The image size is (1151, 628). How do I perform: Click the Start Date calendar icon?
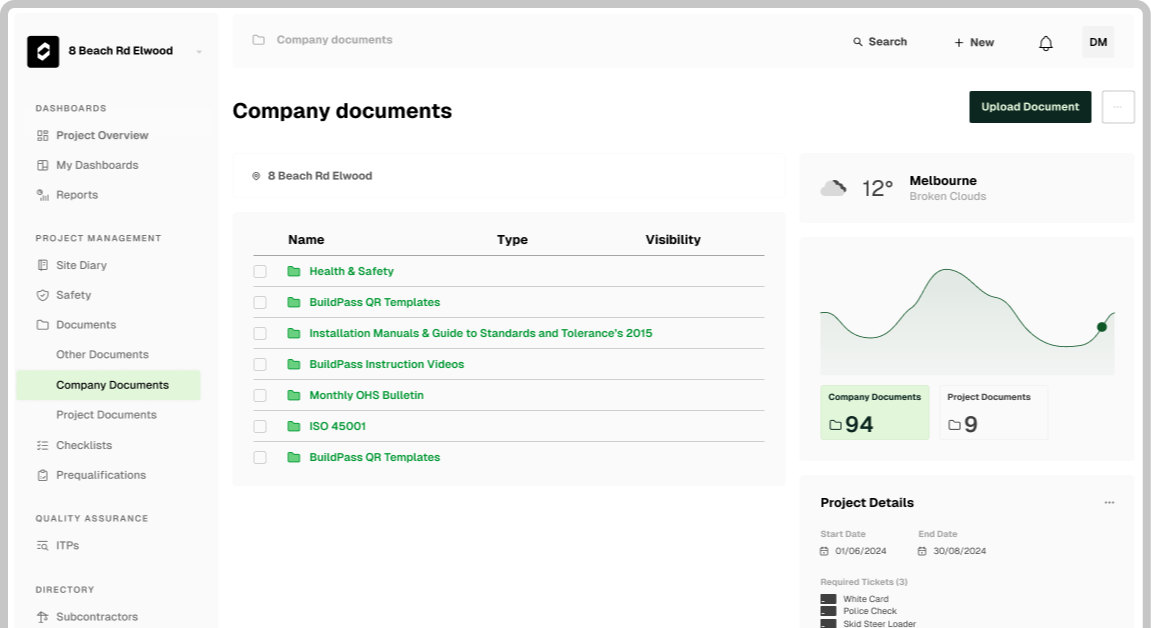[824, 551]
